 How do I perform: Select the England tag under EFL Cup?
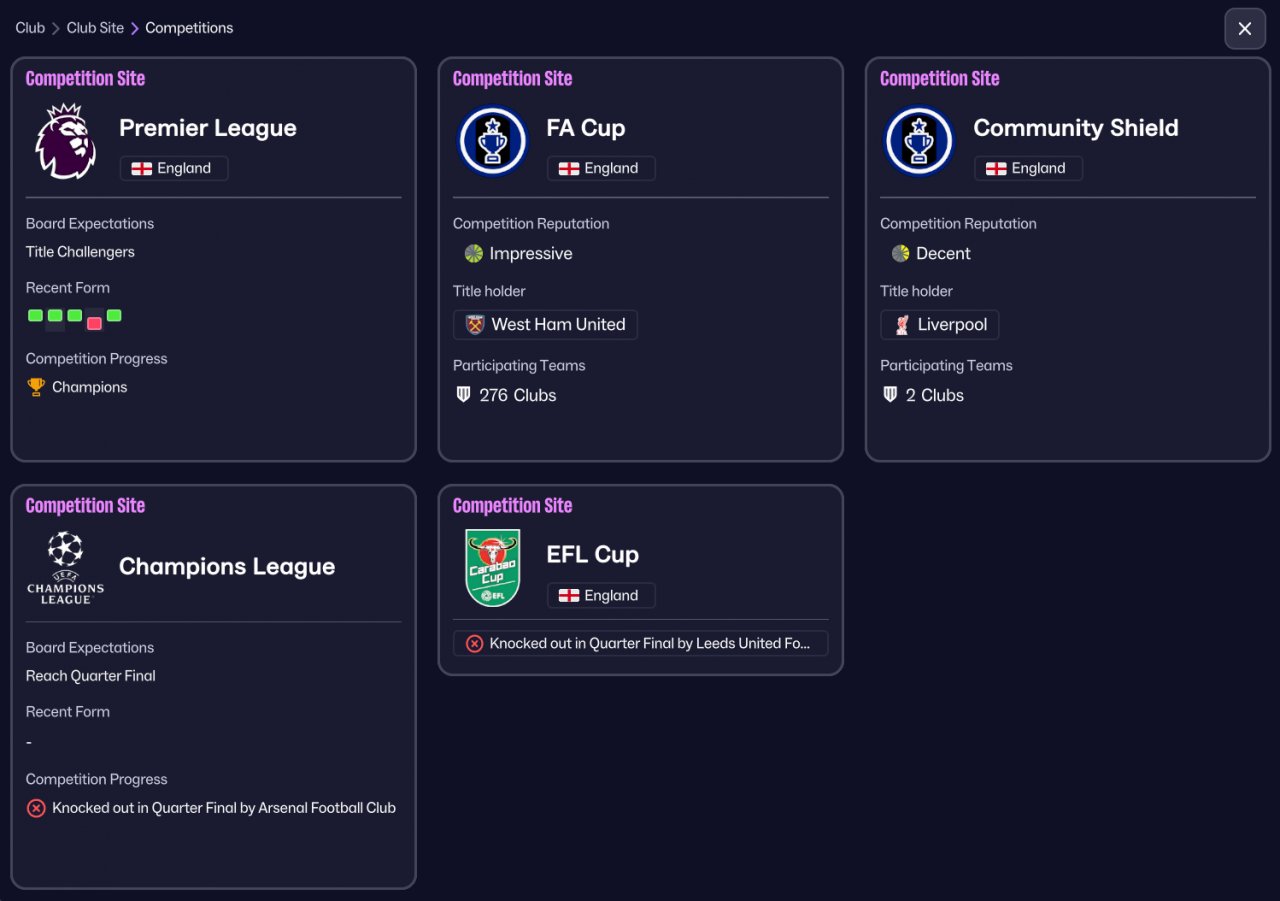click(601, 596)
